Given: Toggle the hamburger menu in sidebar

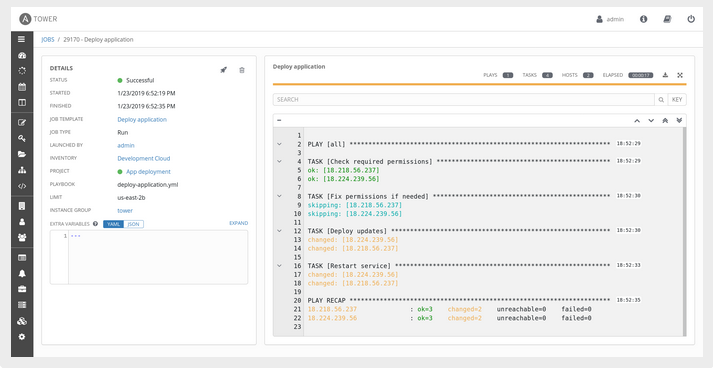Looking at the screenshot, I should point(22,39).
